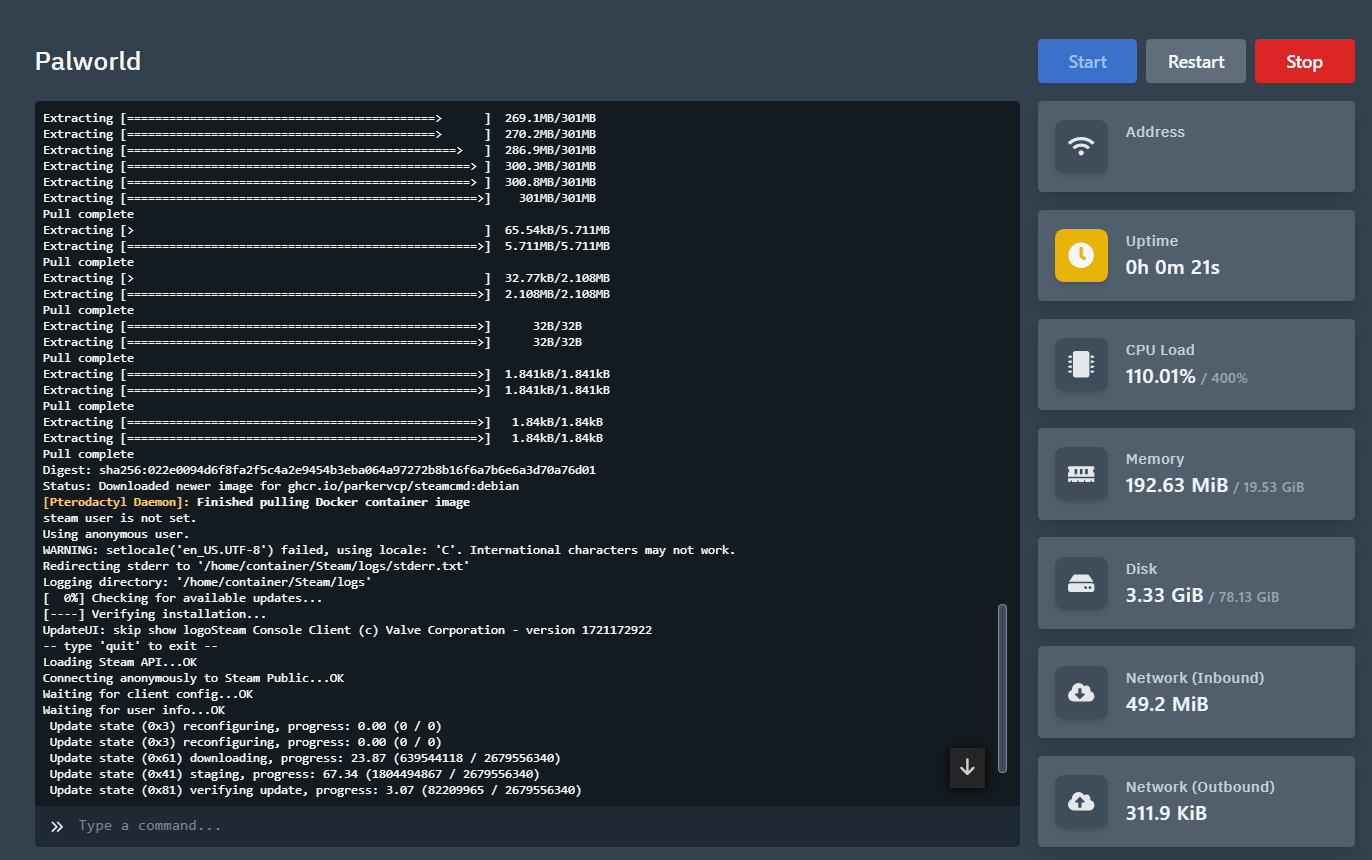This screenshot has height=860, width=1372.
Task: Stop the Palworld server
Action: point(1304,61)
